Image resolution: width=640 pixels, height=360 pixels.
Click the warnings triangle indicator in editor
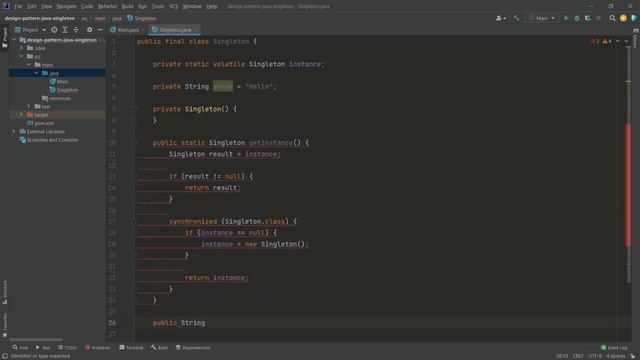[x=607, y=41]
